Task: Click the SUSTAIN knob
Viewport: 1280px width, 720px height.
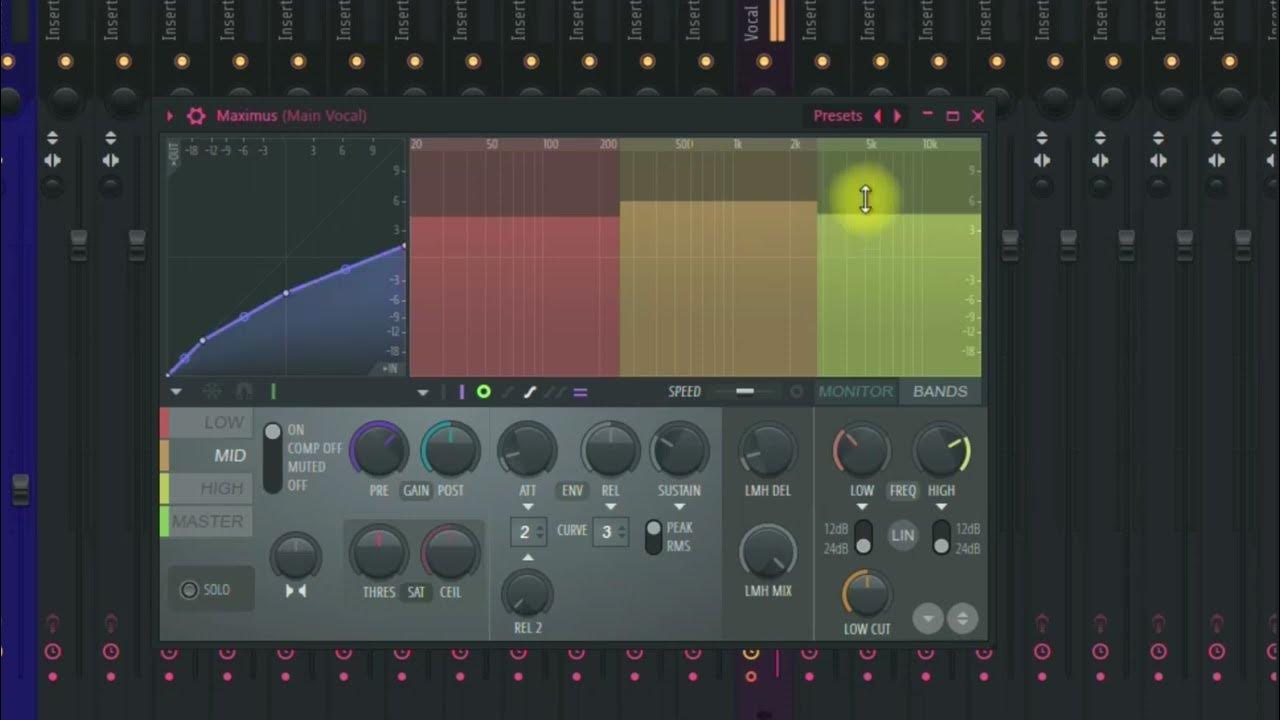Action: click(x=680, y=449)
